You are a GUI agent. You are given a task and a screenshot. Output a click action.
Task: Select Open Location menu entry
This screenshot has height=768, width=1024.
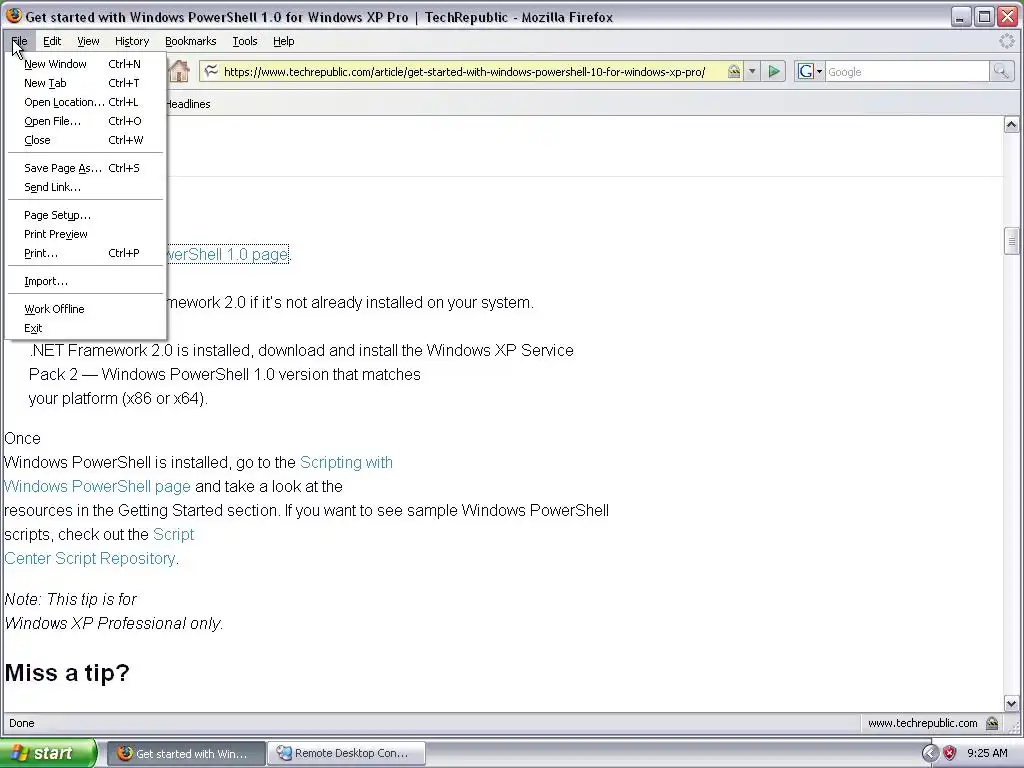[x=86, y=102]
